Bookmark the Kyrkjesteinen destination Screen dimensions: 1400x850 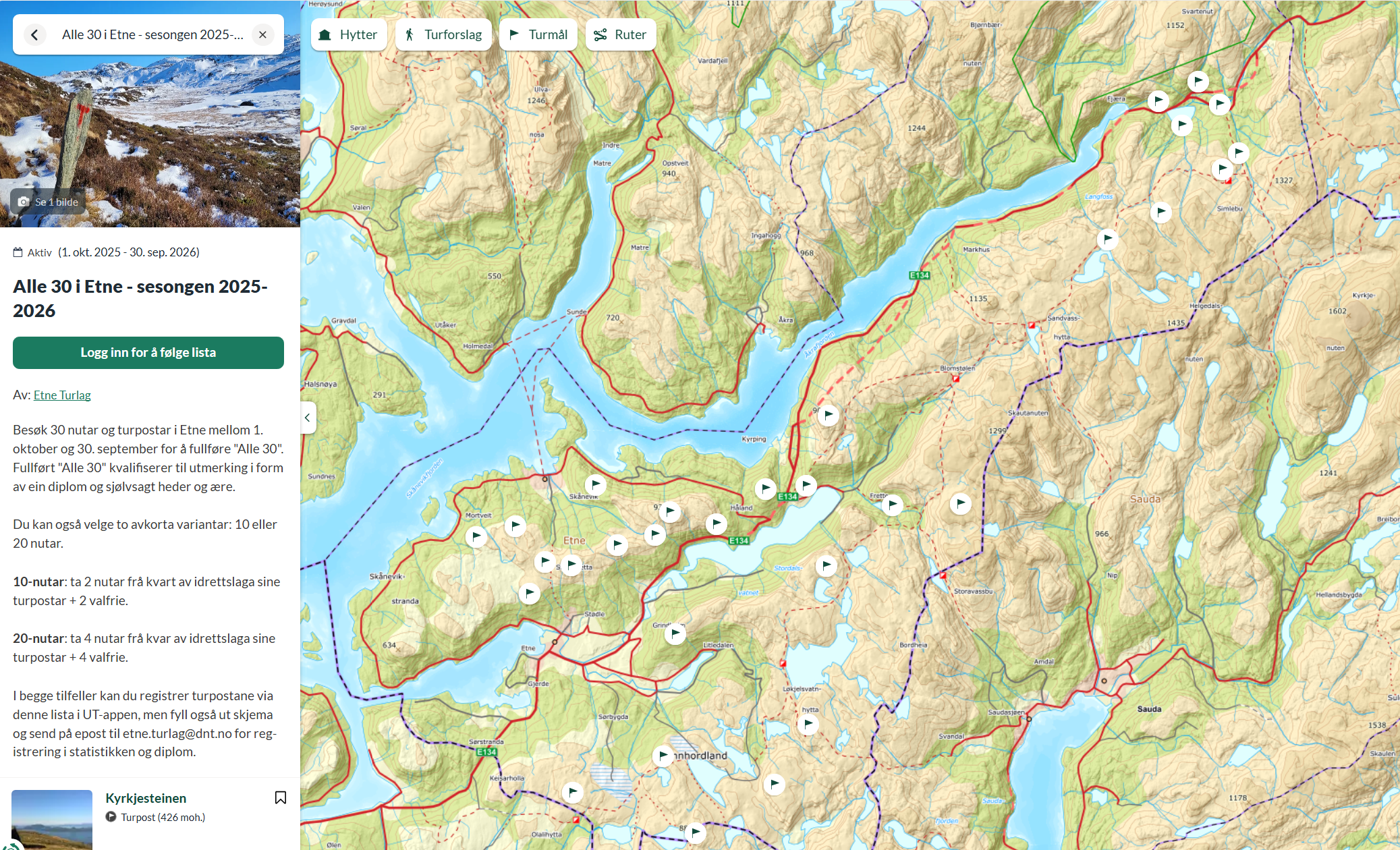point(281,798)
